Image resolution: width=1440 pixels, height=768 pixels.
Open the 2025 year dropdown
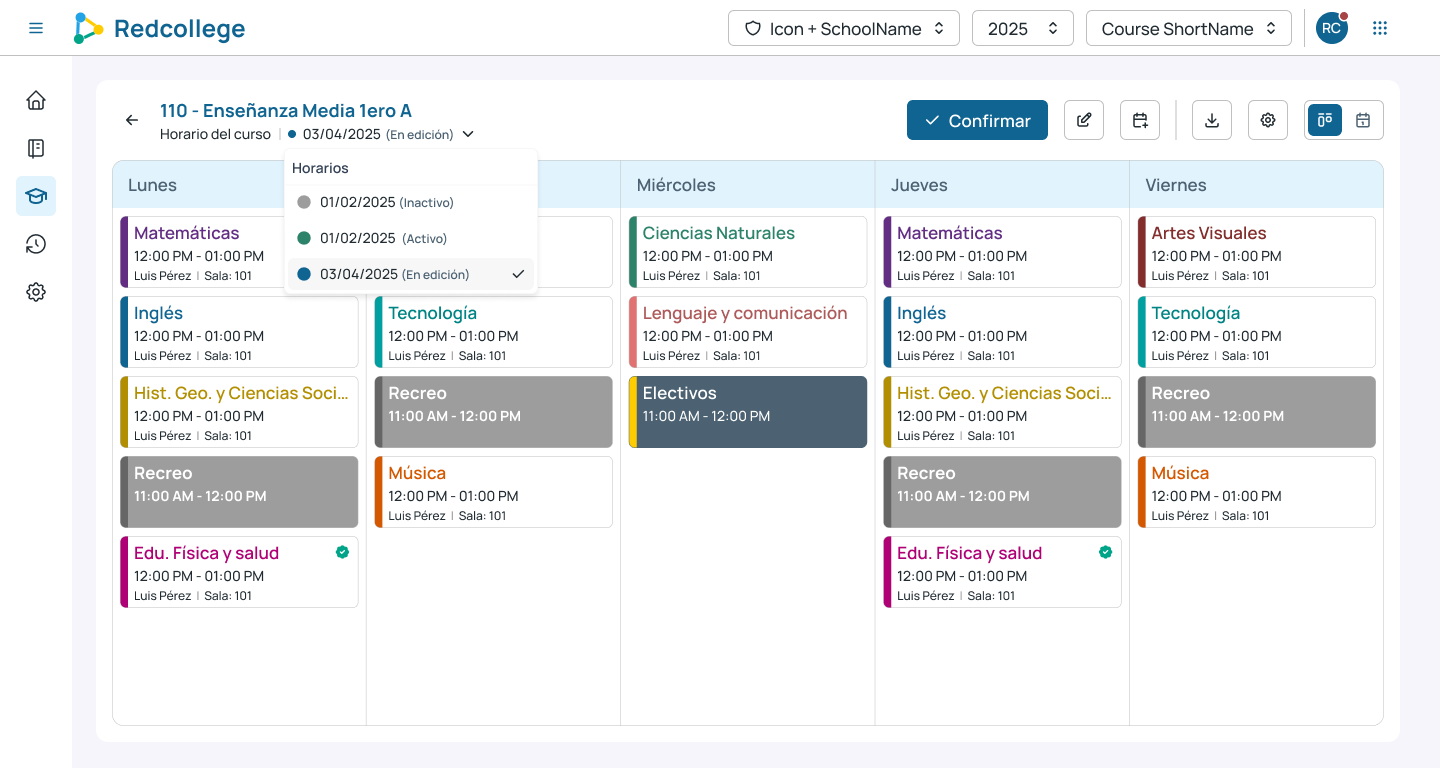click(x=1023, y=28)
